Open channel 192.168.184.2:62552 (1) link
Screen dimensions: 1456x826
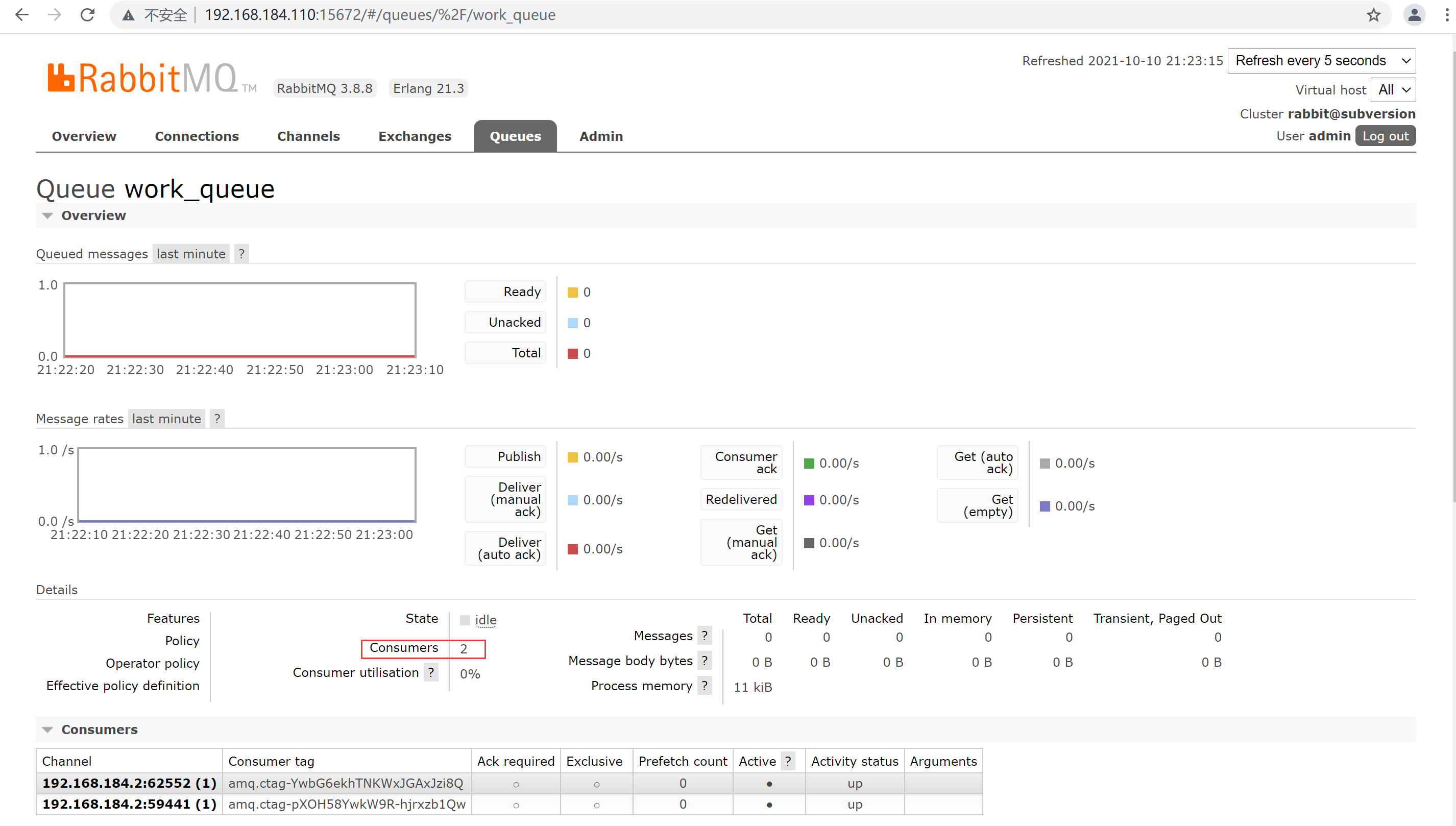pos(129,783)
